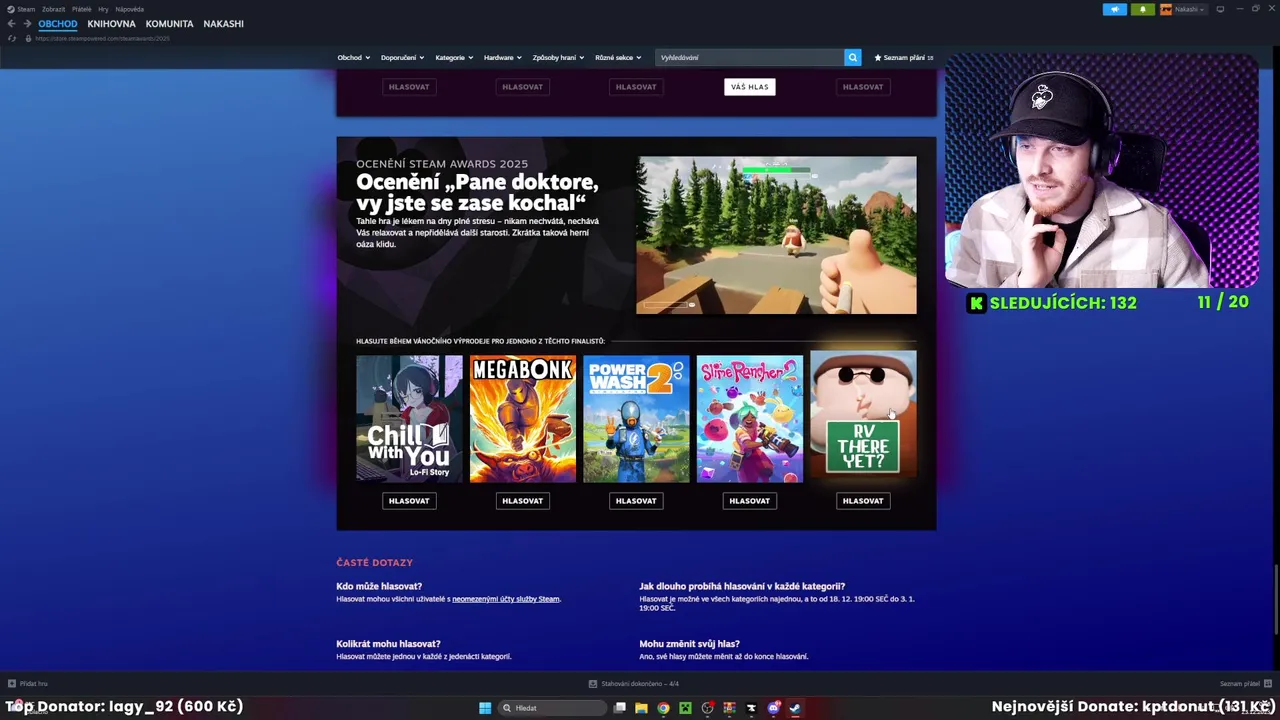The width and height of the screenshot is (1280, 720).
Task: Switch to the KOMUNITA tab
Action: pos(169,24)
